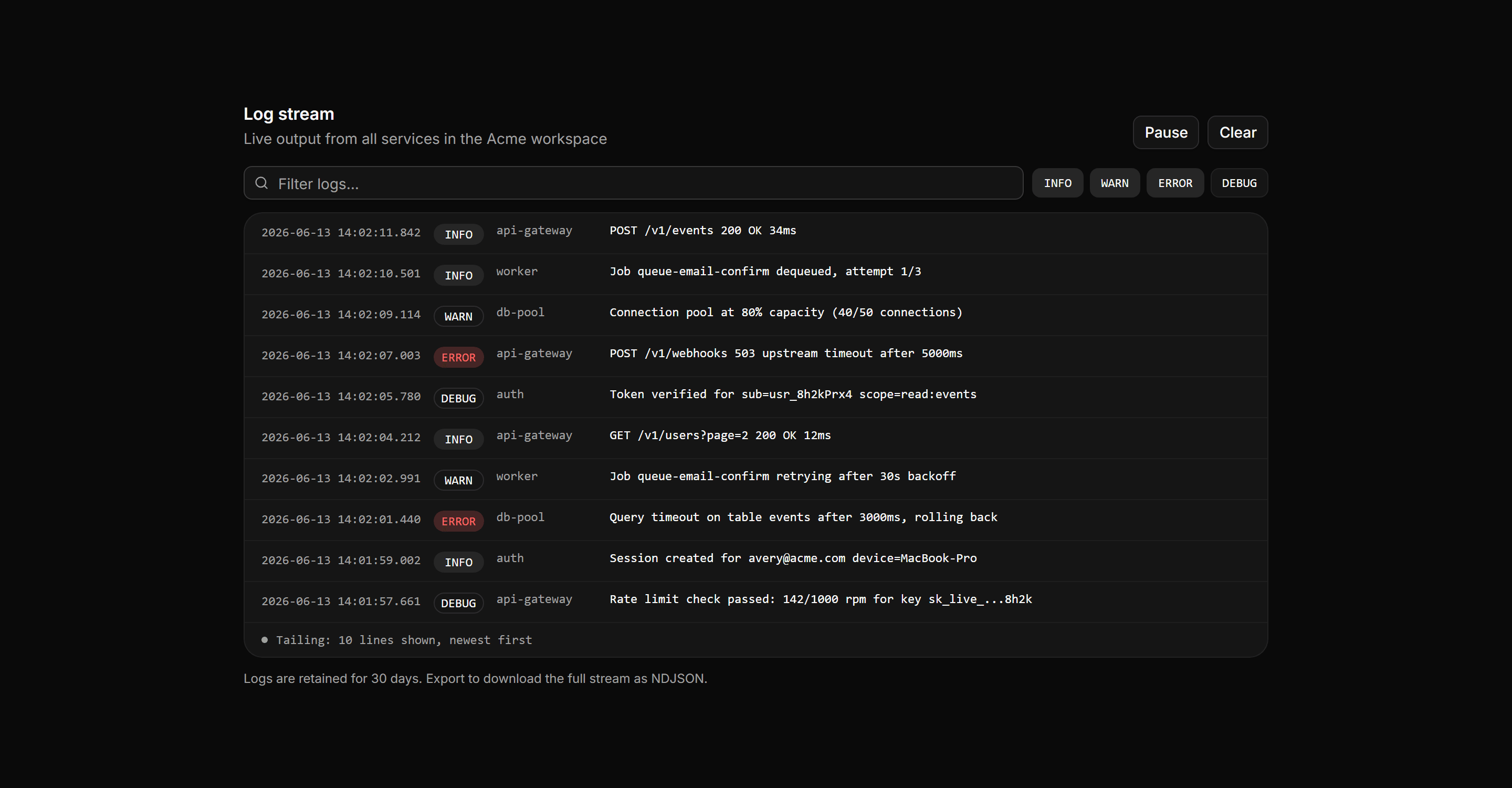Click timestamp 2026-06-13 14:02:11.842
This screenshot has width=1512, height=788.
pos(341,233)
